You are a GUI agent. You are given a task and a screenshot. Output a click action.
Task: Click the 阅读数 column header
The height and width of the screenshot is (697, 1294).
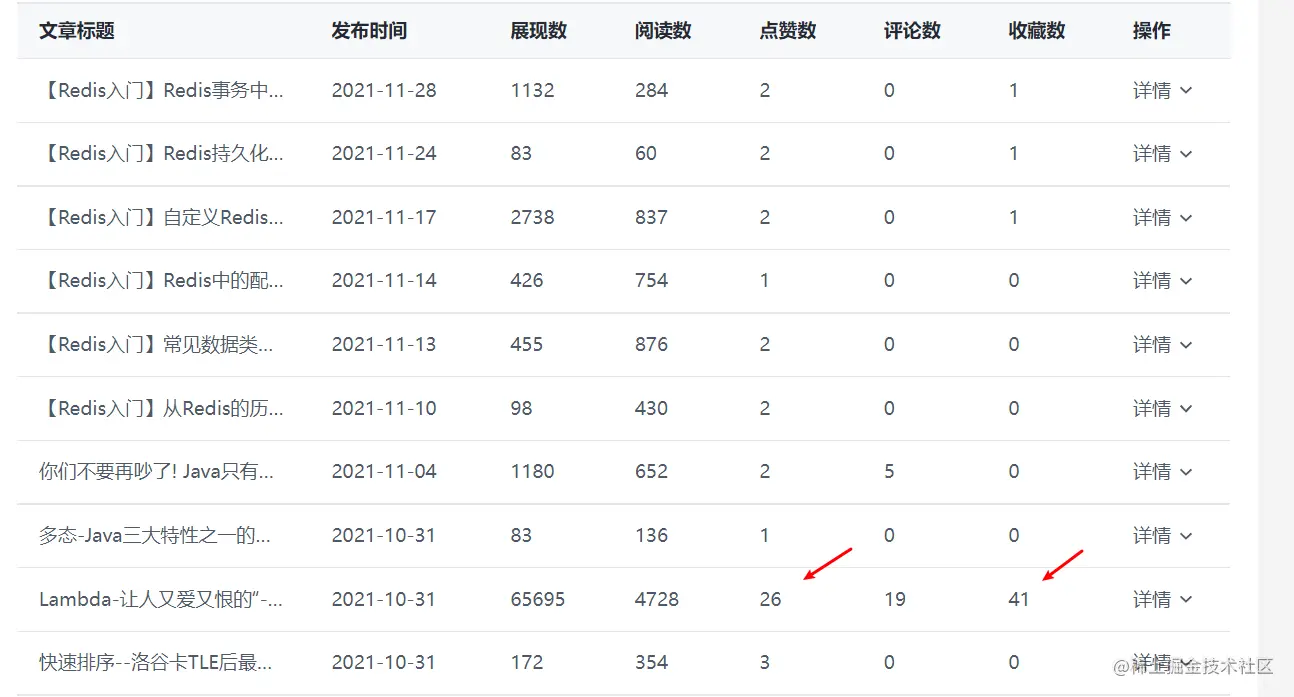tap(663, 31)
